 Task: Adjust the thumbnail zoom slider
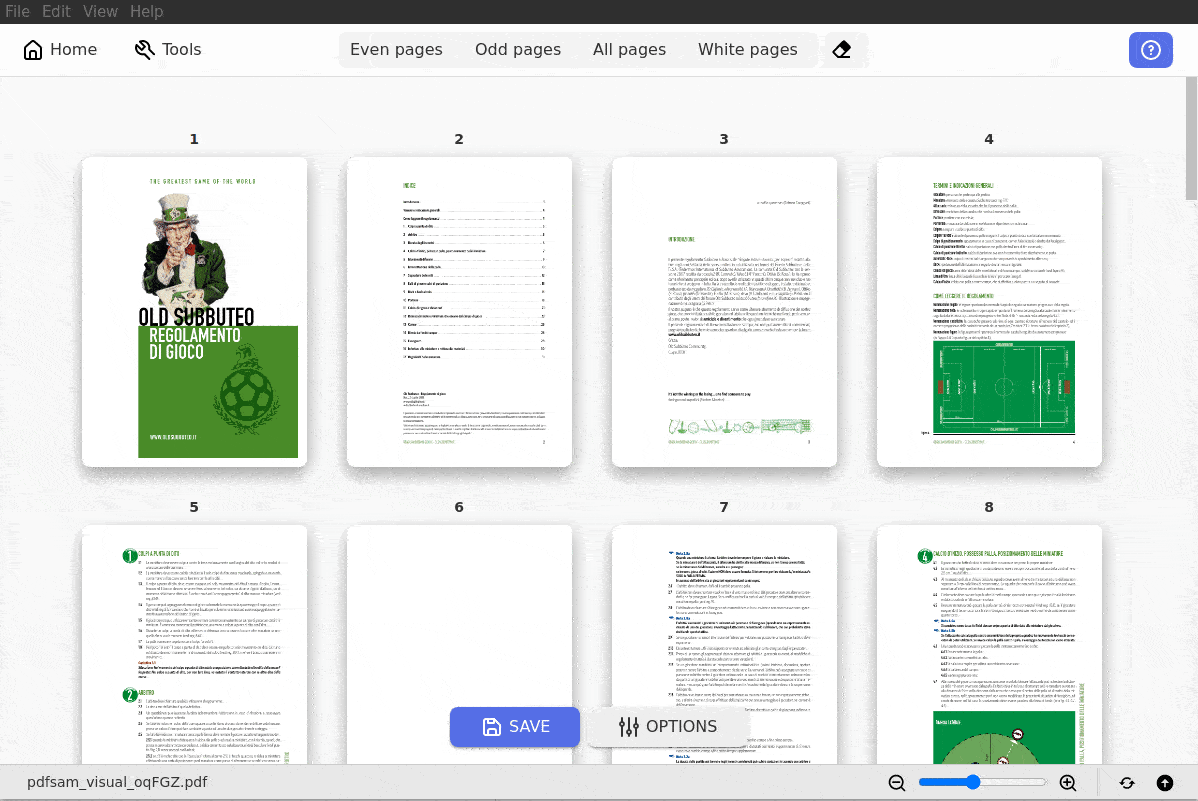[982, 782]
